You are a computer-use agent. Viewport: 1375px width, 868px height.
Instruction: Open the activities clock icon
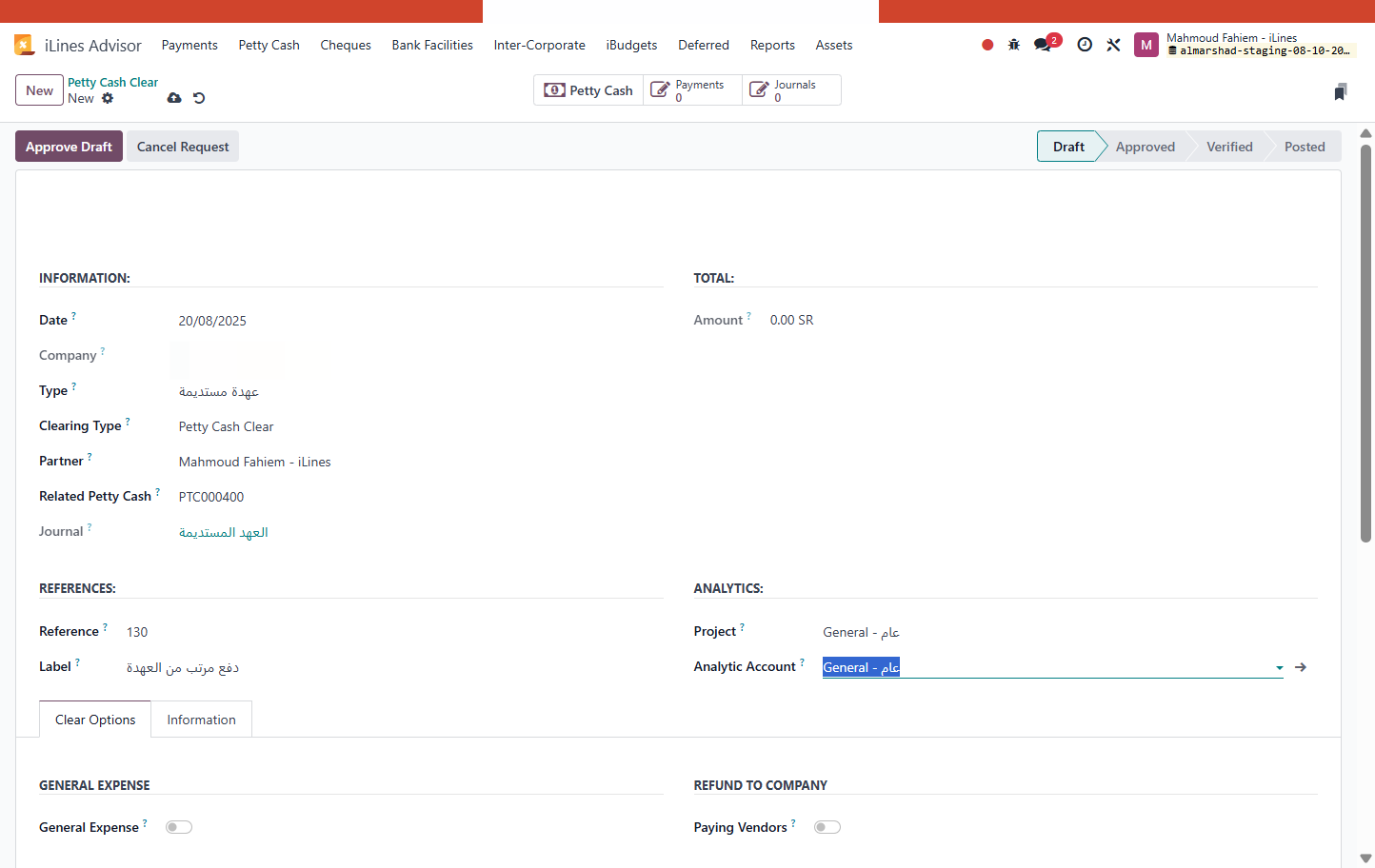click(1085, 45)
